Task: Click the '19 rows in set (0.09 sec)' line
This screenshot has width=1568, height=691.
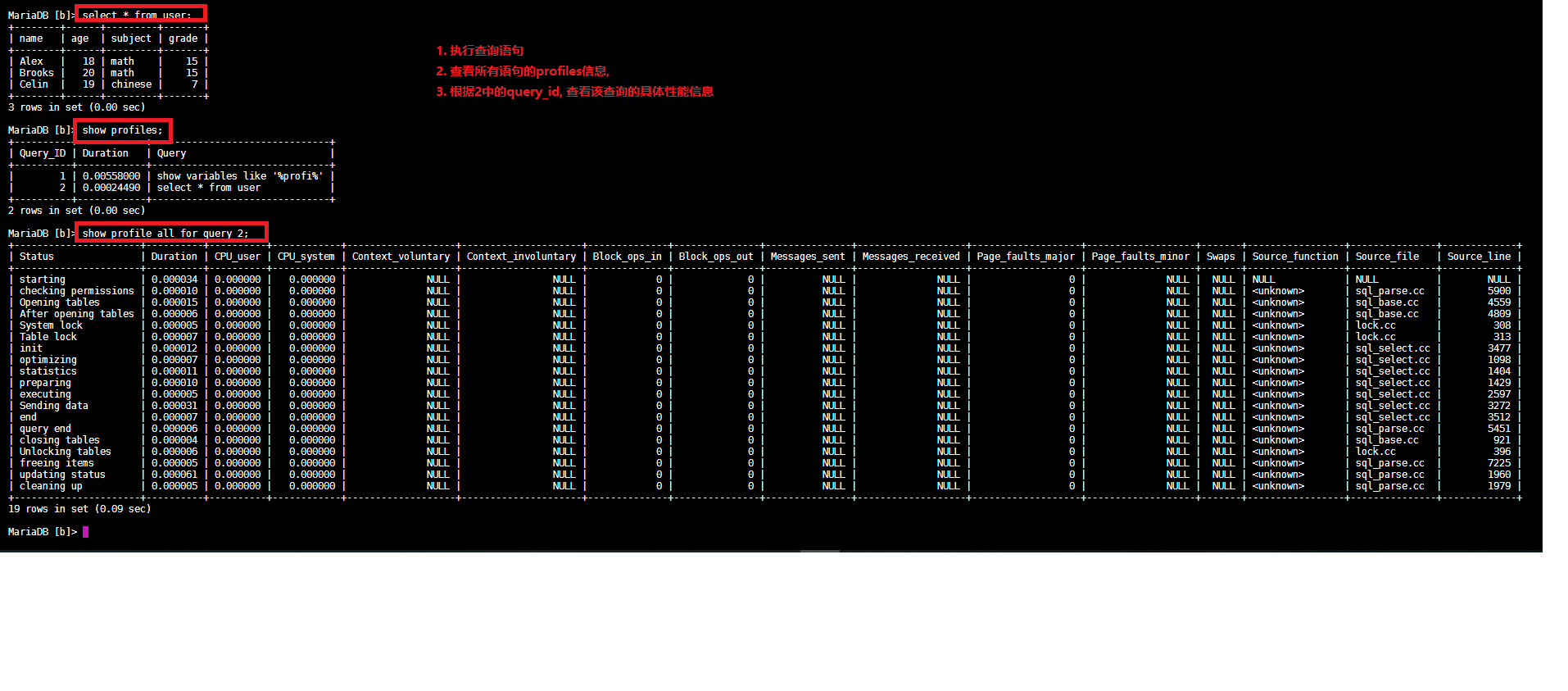Action: point(79,509)
